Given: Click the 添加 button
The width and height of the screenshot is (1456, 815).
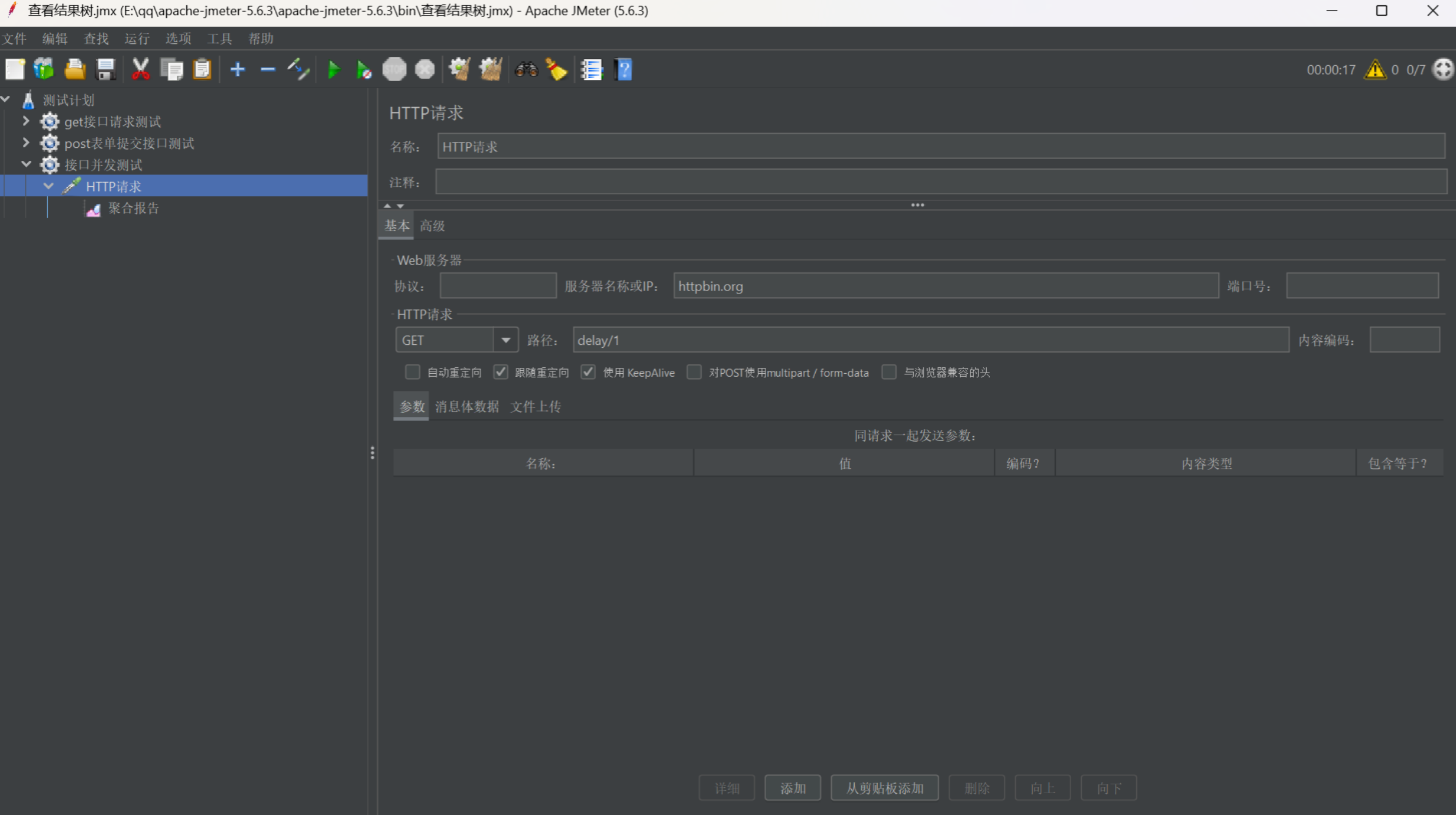Looking at the screenshot, I should point(792,788).
